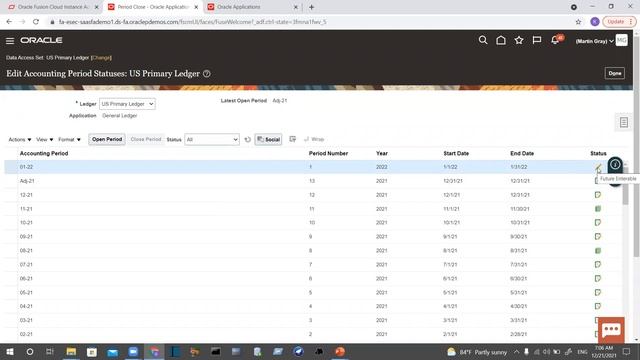This screenshot has height=360, width=640.
Task: Click the Close Period button
Action: pos(146,140)
